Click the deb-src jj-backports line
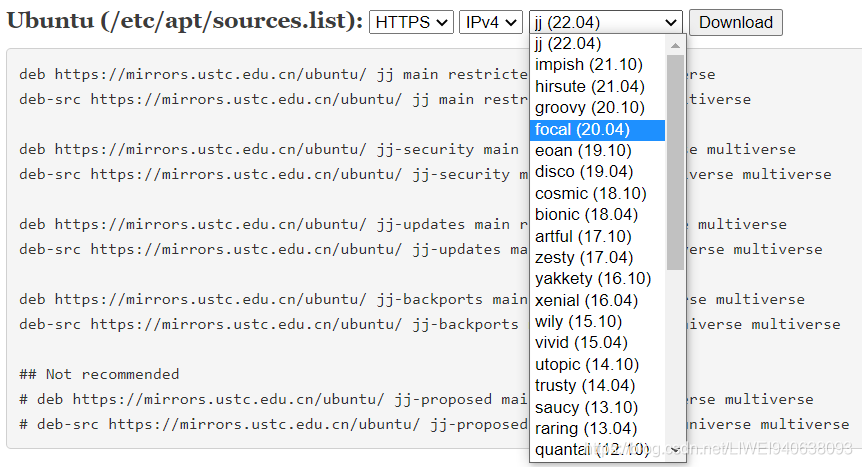The height and width of the screenshot is (467, 862). click(429, 325)
